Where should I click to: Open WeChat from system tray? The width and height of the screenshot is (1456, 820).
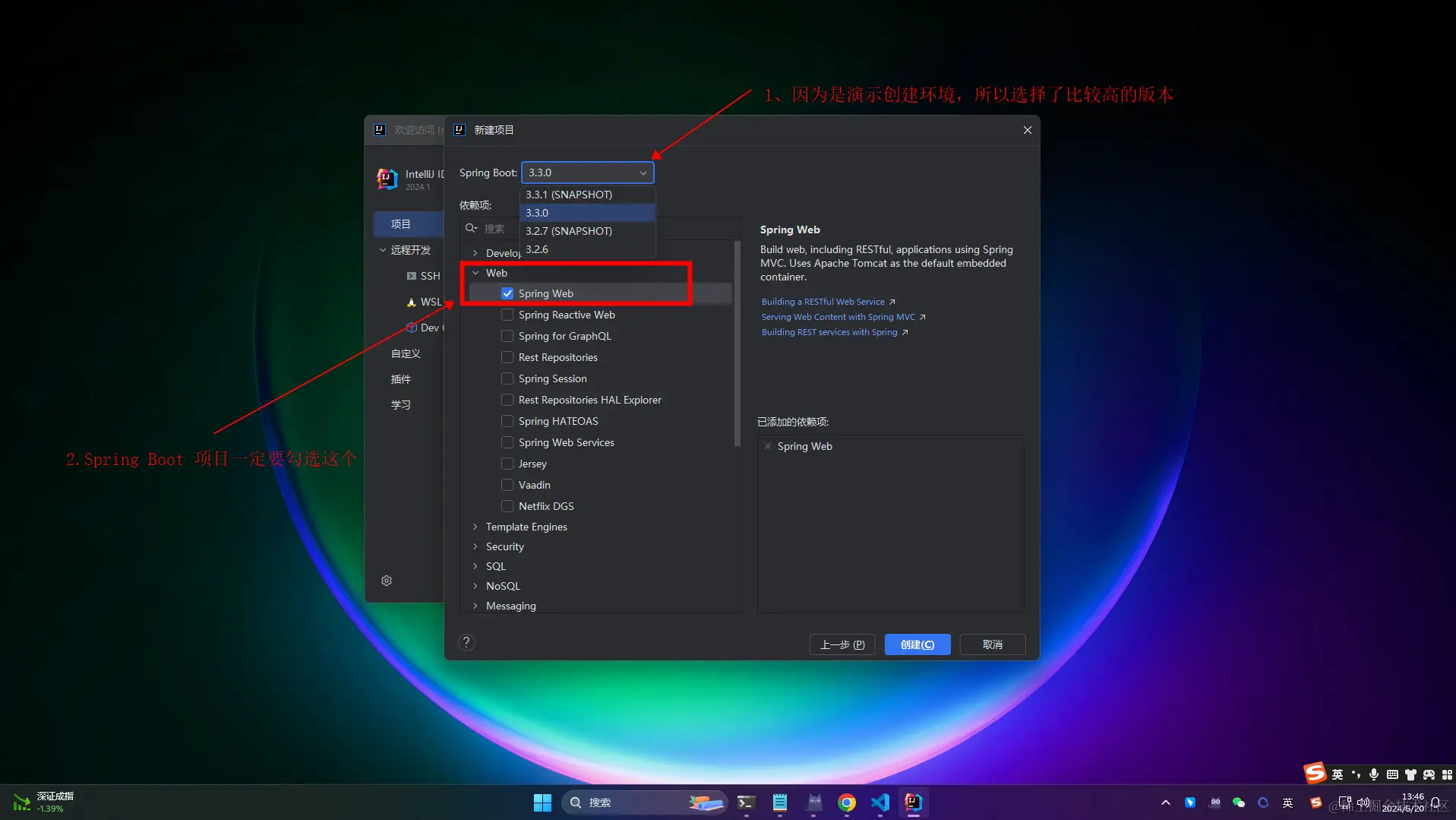pyautogui.click(x=1239, y=803)
